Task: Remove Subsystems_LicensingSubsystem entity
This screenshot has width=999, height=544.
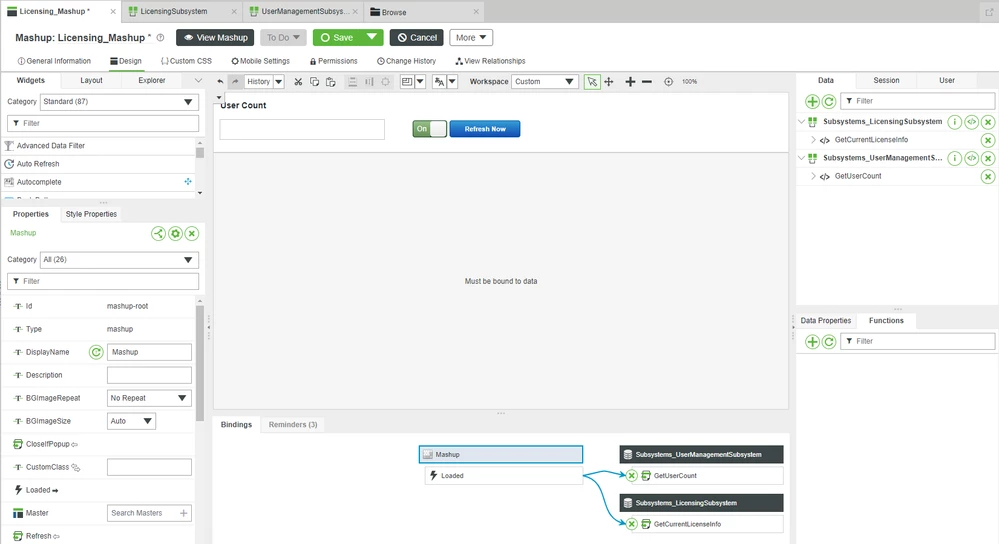Action: click(x=988, y=122)
